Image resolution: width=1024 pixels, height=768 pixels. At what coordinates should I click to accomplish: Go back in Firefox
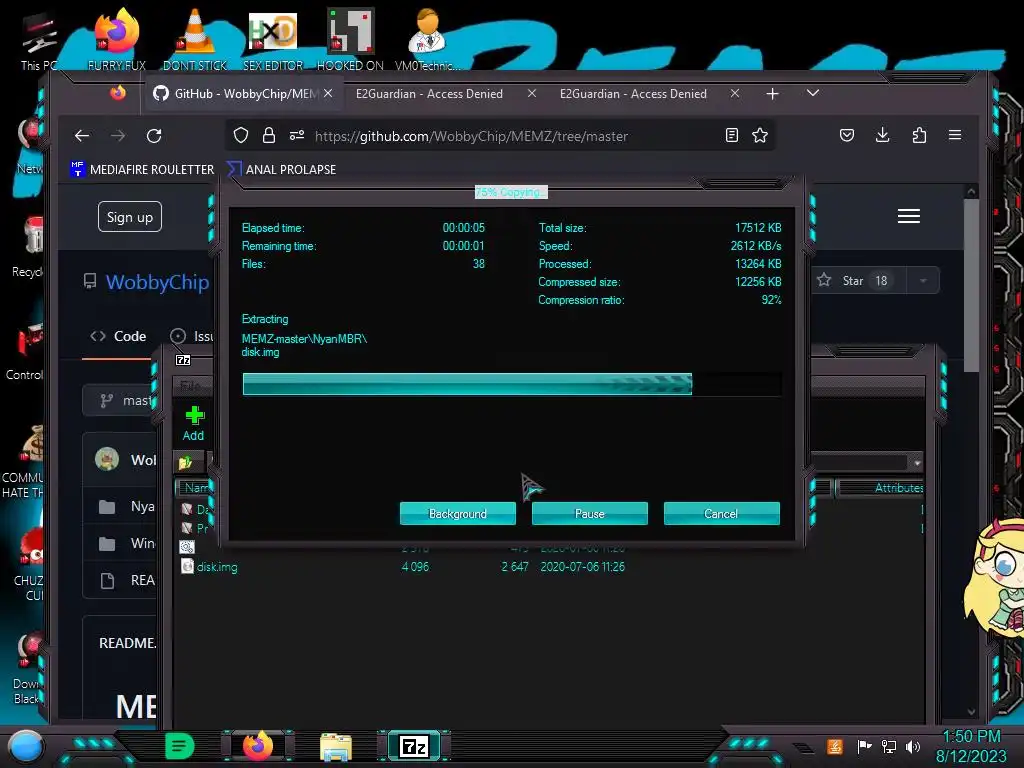(x=82, y=136)
